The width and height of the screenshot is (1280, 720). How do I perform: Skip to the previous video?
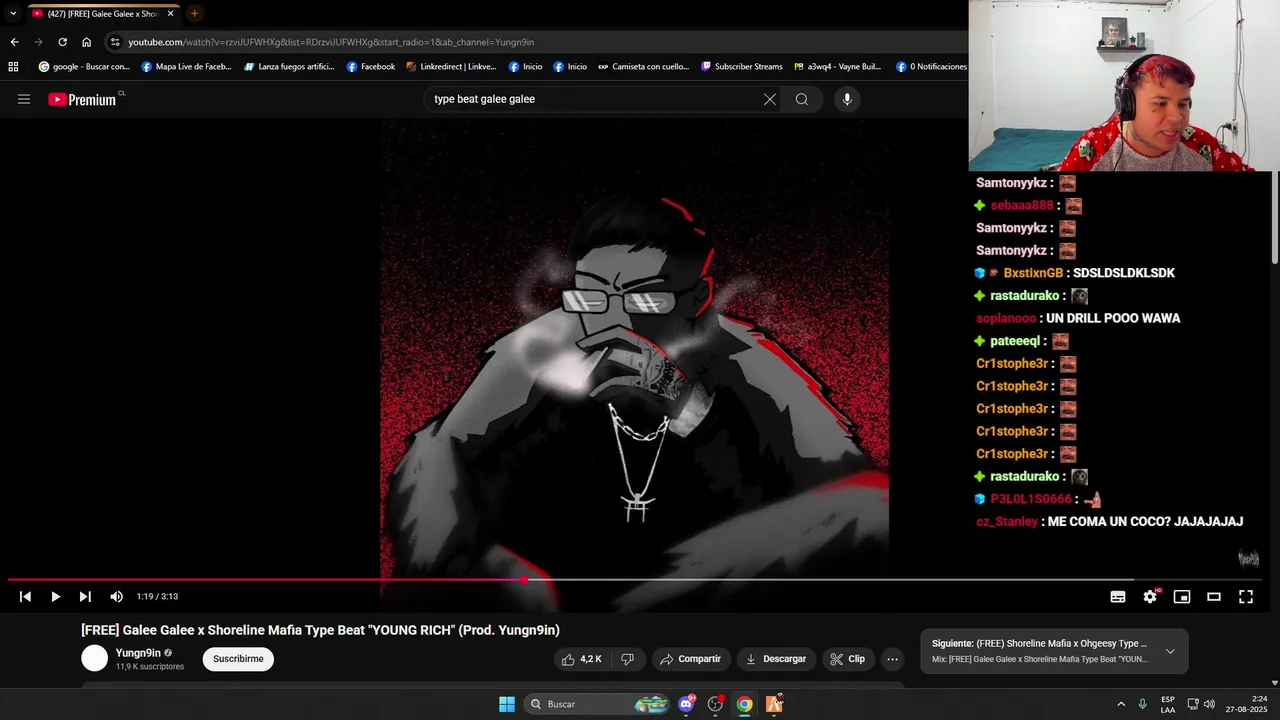coord(25,597)
